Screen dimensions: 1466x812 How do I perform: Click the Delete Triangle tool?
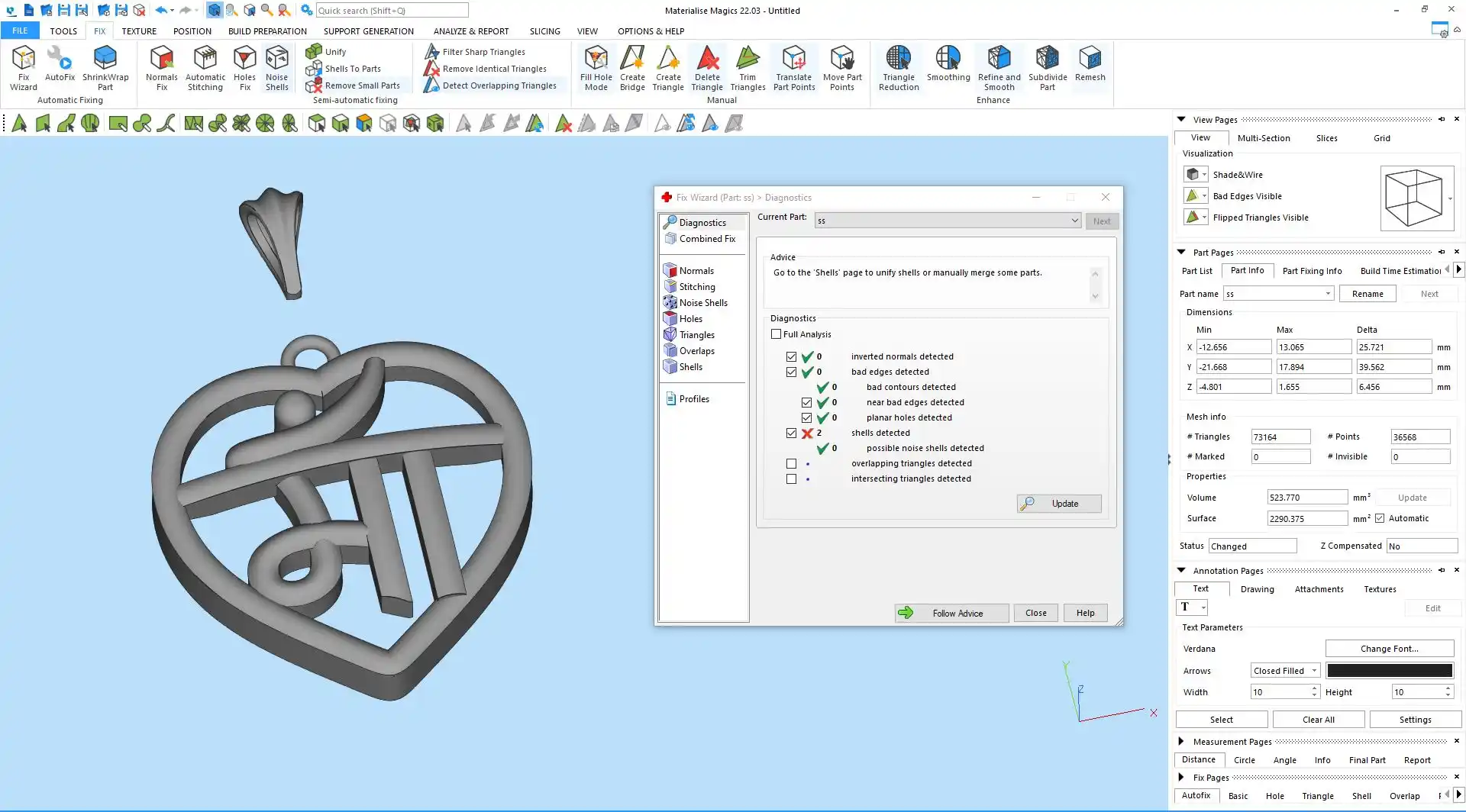[707, 67]
